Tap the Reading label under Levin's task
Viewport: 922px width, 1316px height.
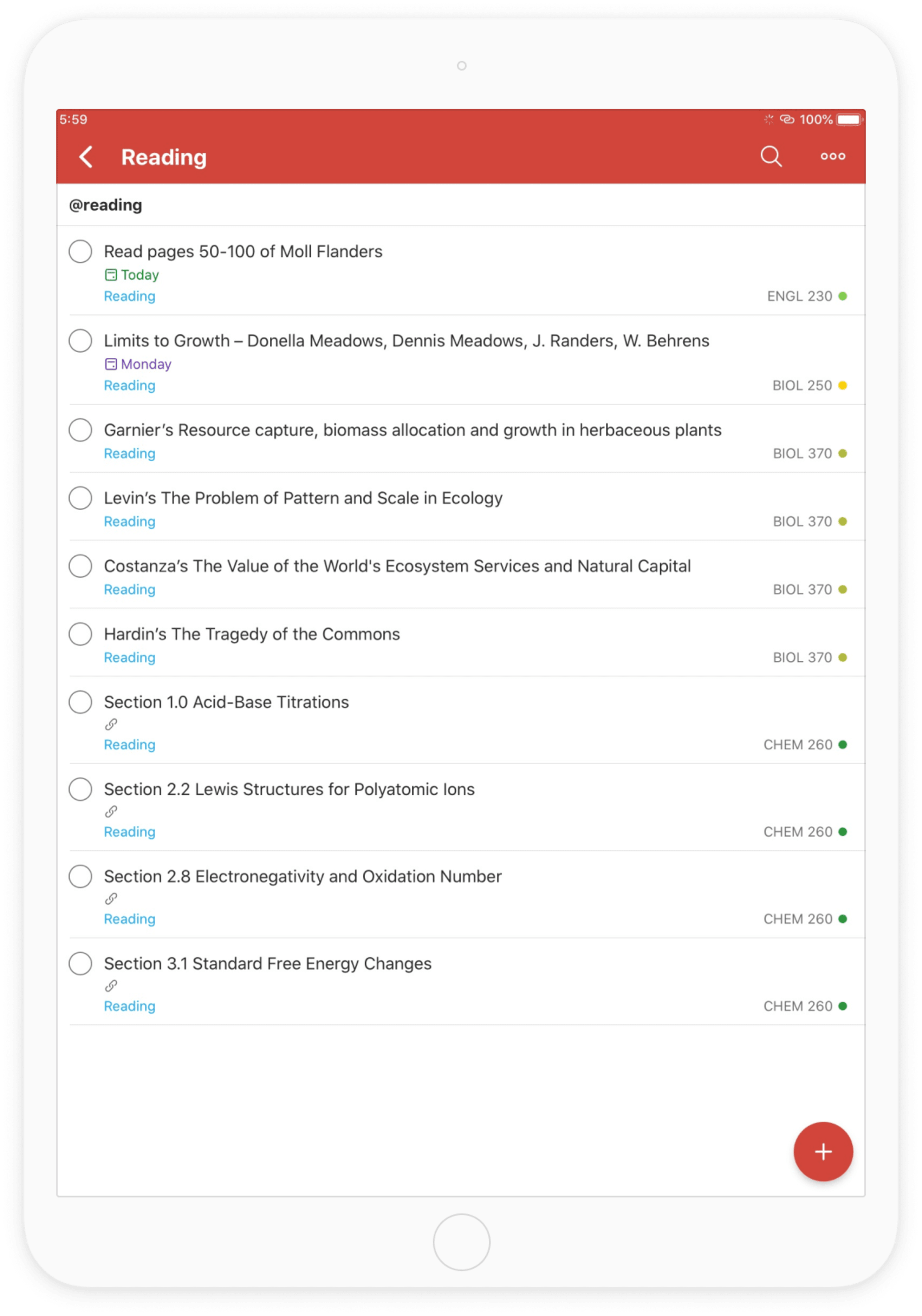(130, 522)
